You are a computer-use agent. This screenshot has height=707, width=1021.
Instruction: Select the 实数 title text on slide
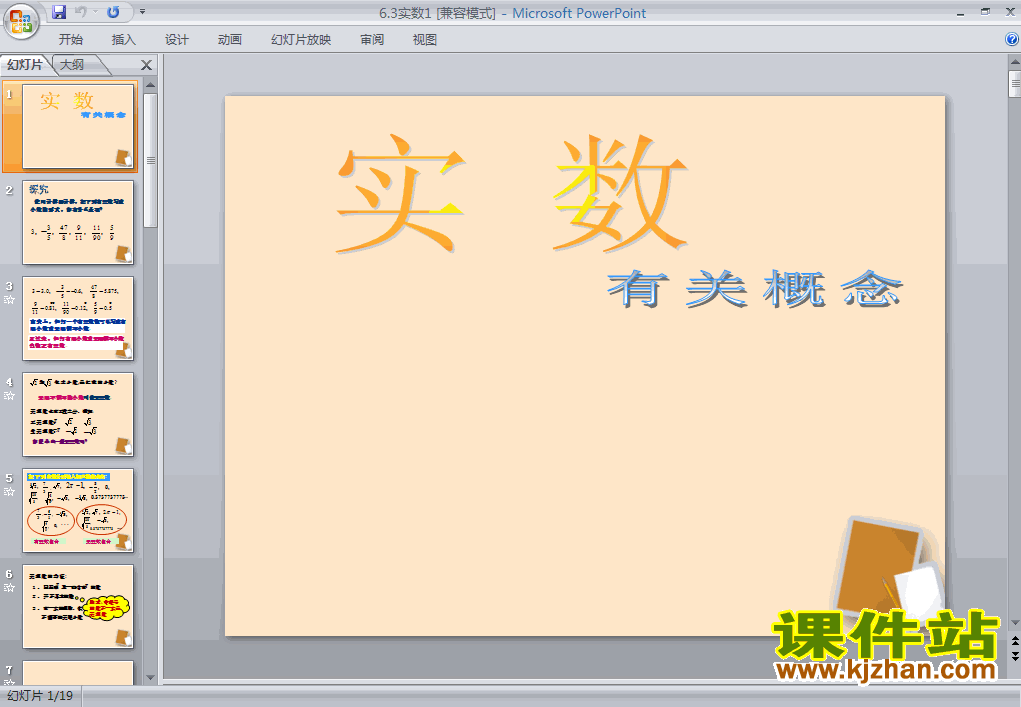[x=512, y=193]
